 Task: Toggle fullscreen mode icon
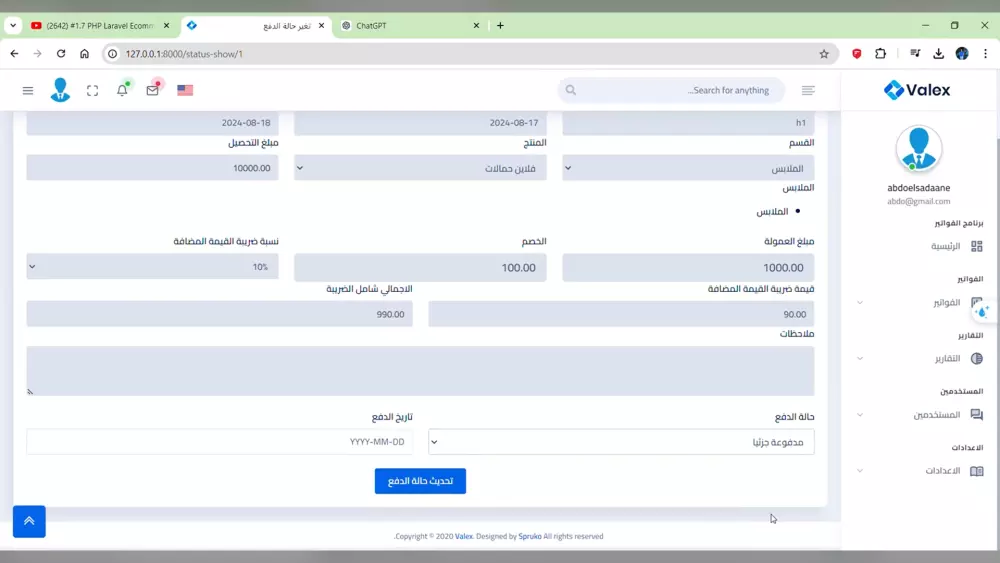click(x=92, y=91)
